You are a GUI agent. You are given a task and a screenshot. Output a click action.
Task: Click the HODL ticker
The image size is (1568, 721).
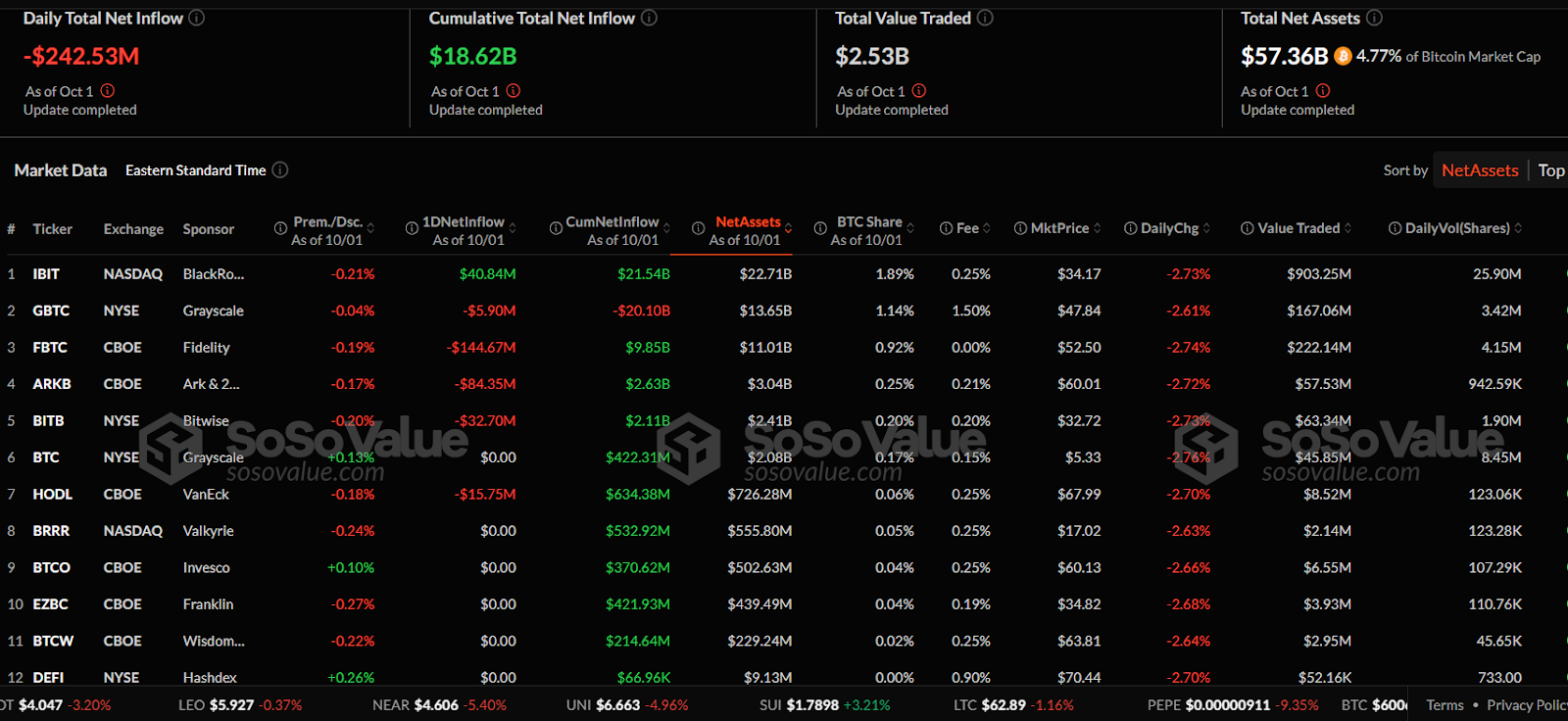[53, 495]
